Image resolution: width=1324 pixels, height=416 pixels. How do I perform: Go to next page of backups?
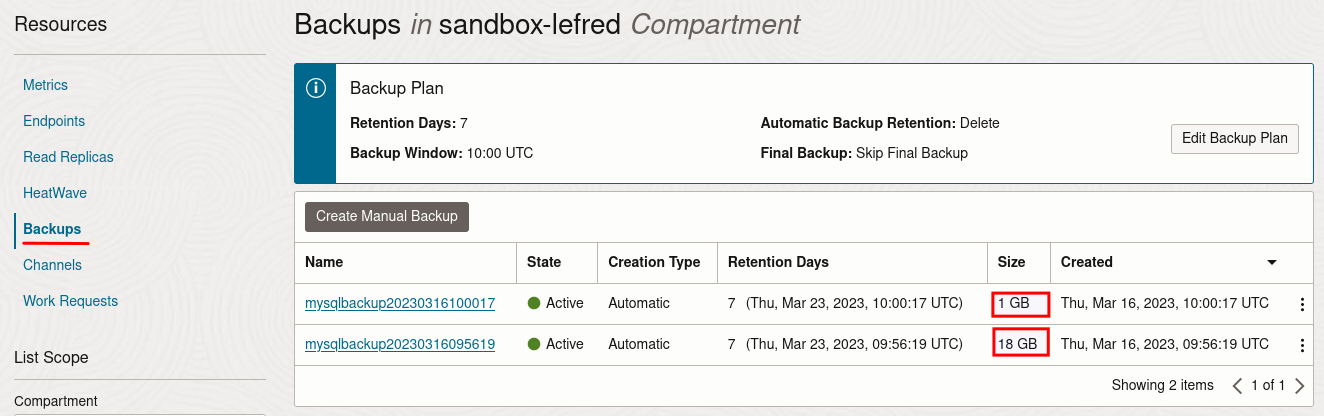point(1299,386)
